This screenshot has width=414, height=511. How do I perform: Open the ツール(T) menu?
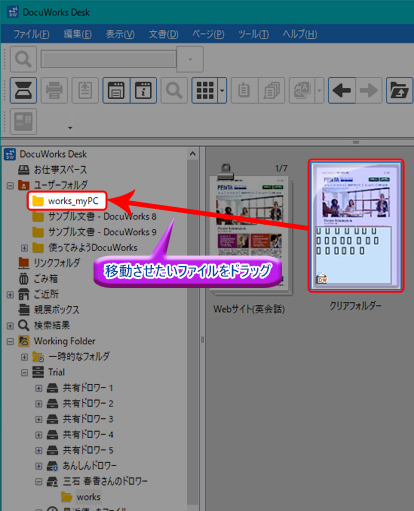pyautogui.click(x=253, y=34)
